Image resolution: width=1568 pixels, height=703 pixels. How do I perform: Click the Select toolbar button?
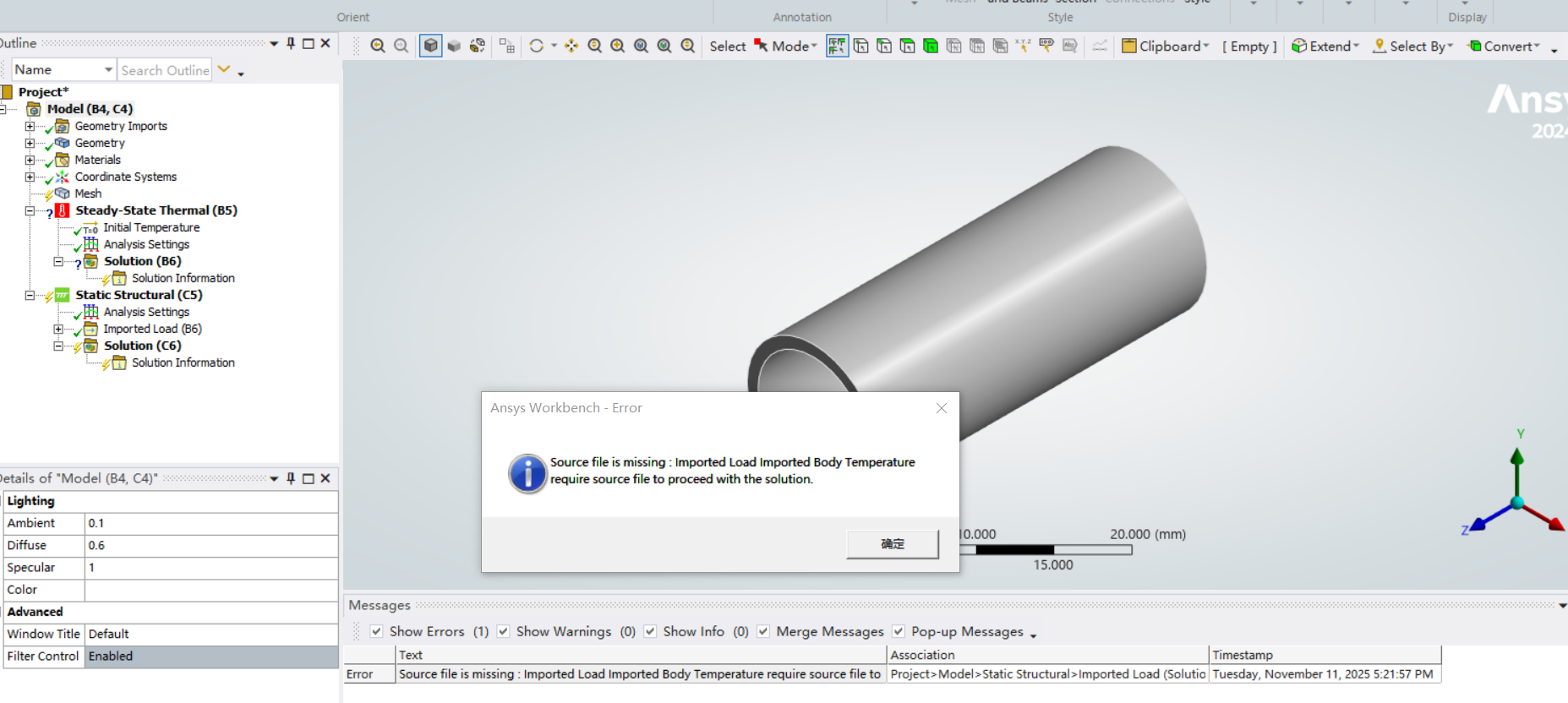click(x=728, y=46)
